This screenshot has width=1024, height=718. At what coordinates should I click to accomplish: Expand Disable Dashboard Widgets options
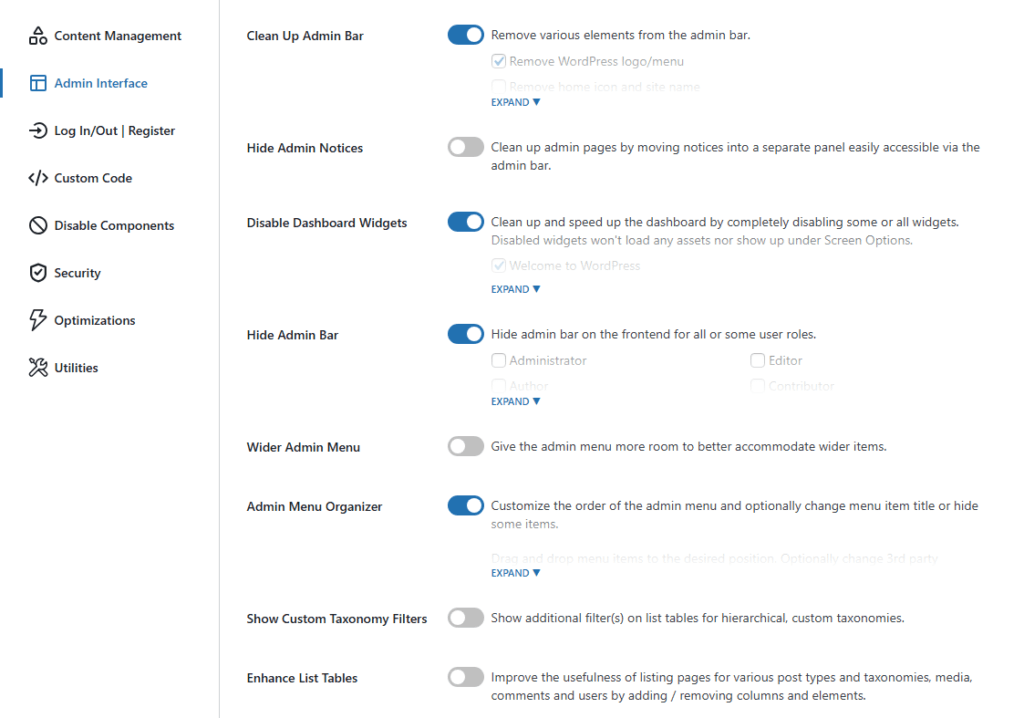pos(515,289)
